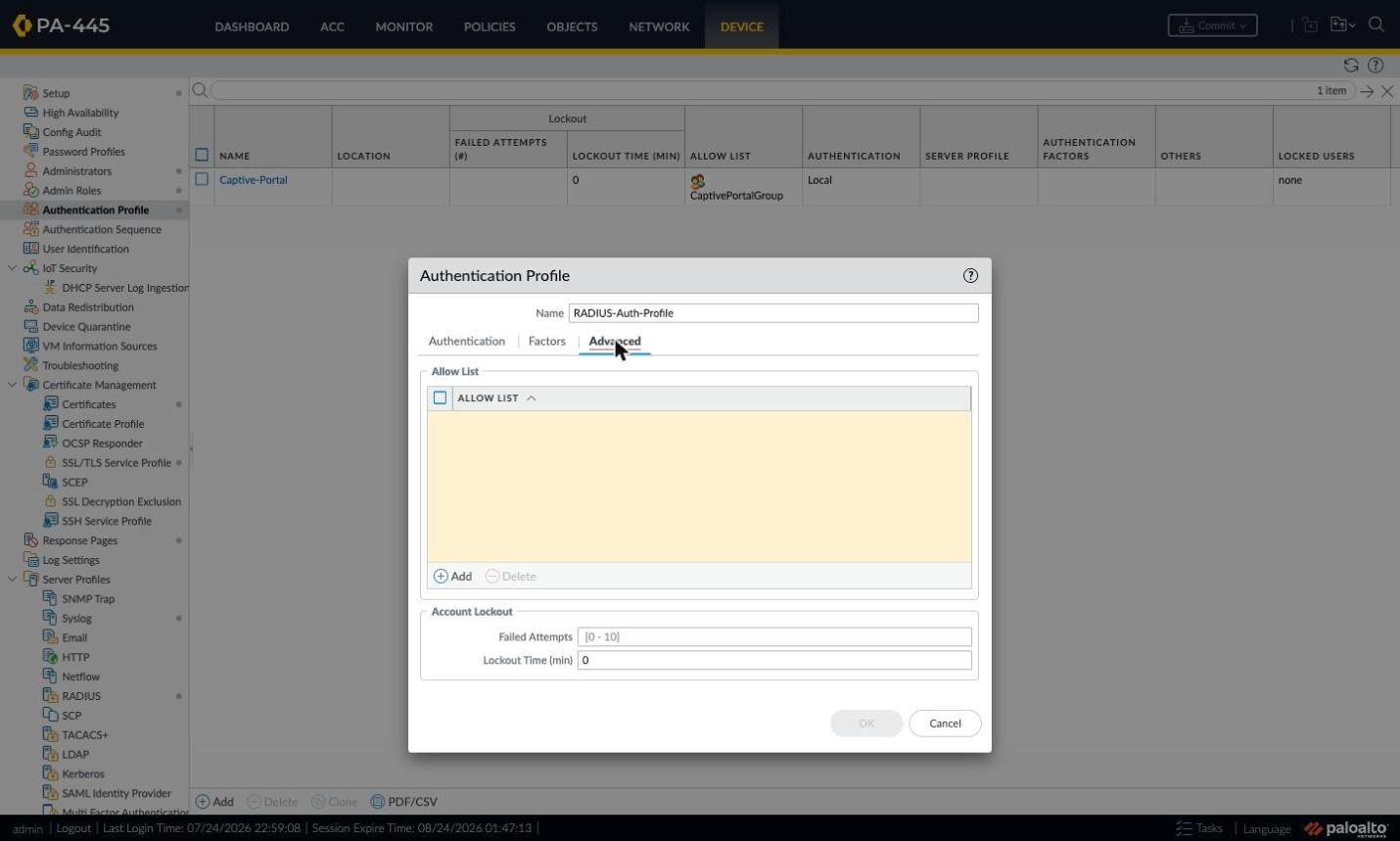Screen dimensions: 1400x841
Task: Click the Admin Roles icon
Action: 30,191
